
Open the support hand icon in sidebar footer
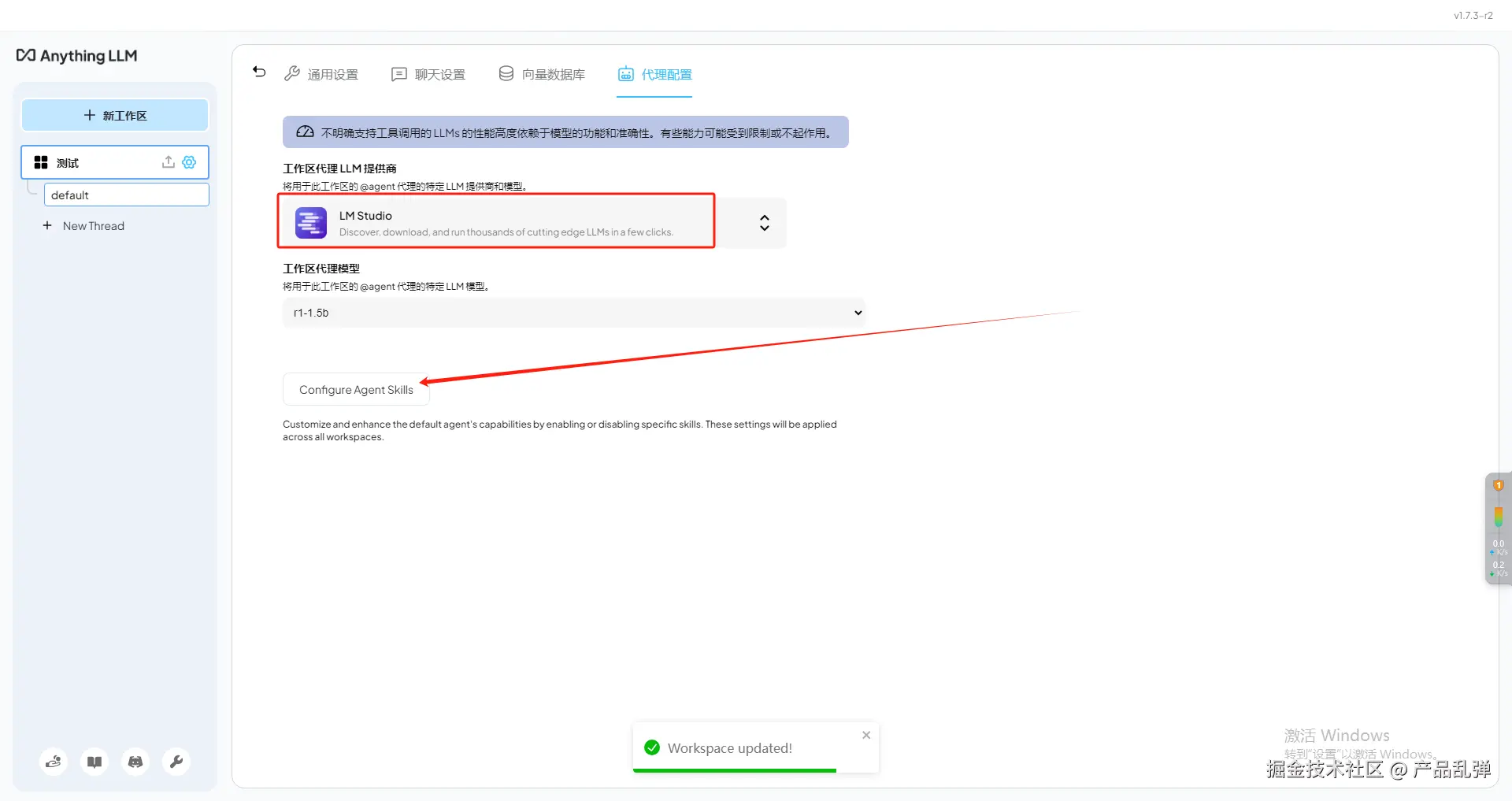tap(54, 762)
